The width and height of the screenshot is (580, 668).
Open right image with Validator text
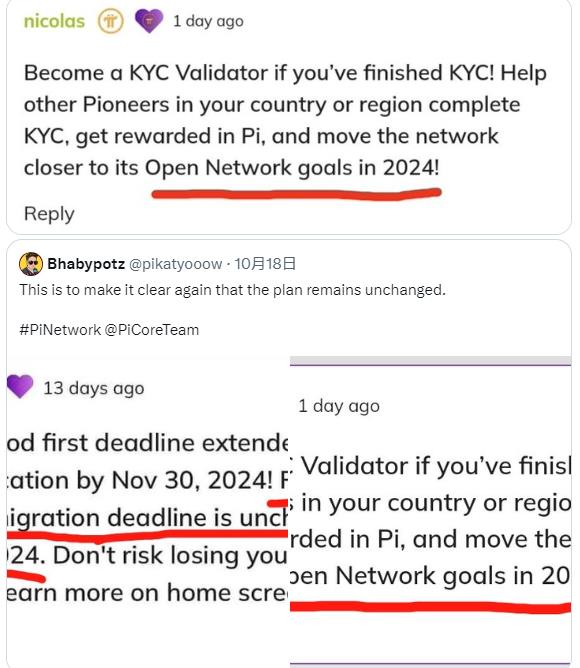click(x=430, y=511)
